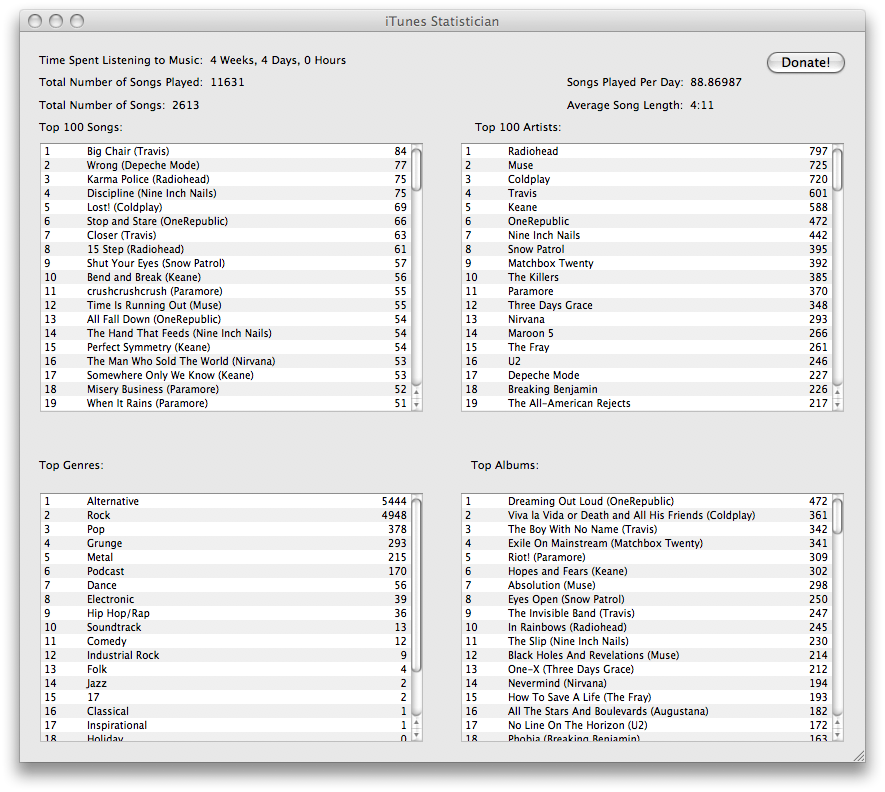Select the album row Dreaming Out Loud (OneRepublic)

click(x=647, y=501)
